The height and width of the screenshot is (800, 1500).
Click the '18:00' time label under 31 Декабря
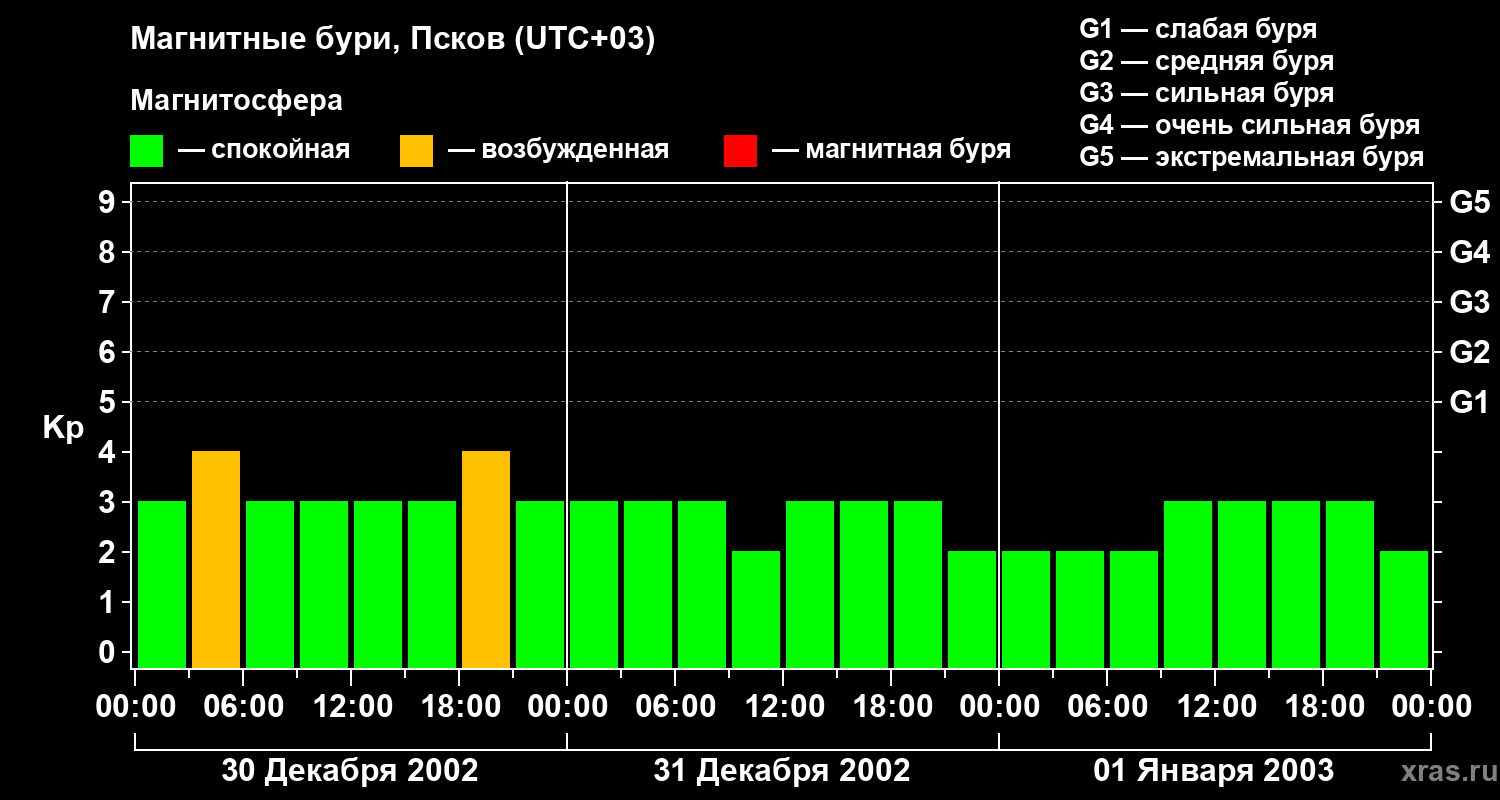(x=891, y=707)
